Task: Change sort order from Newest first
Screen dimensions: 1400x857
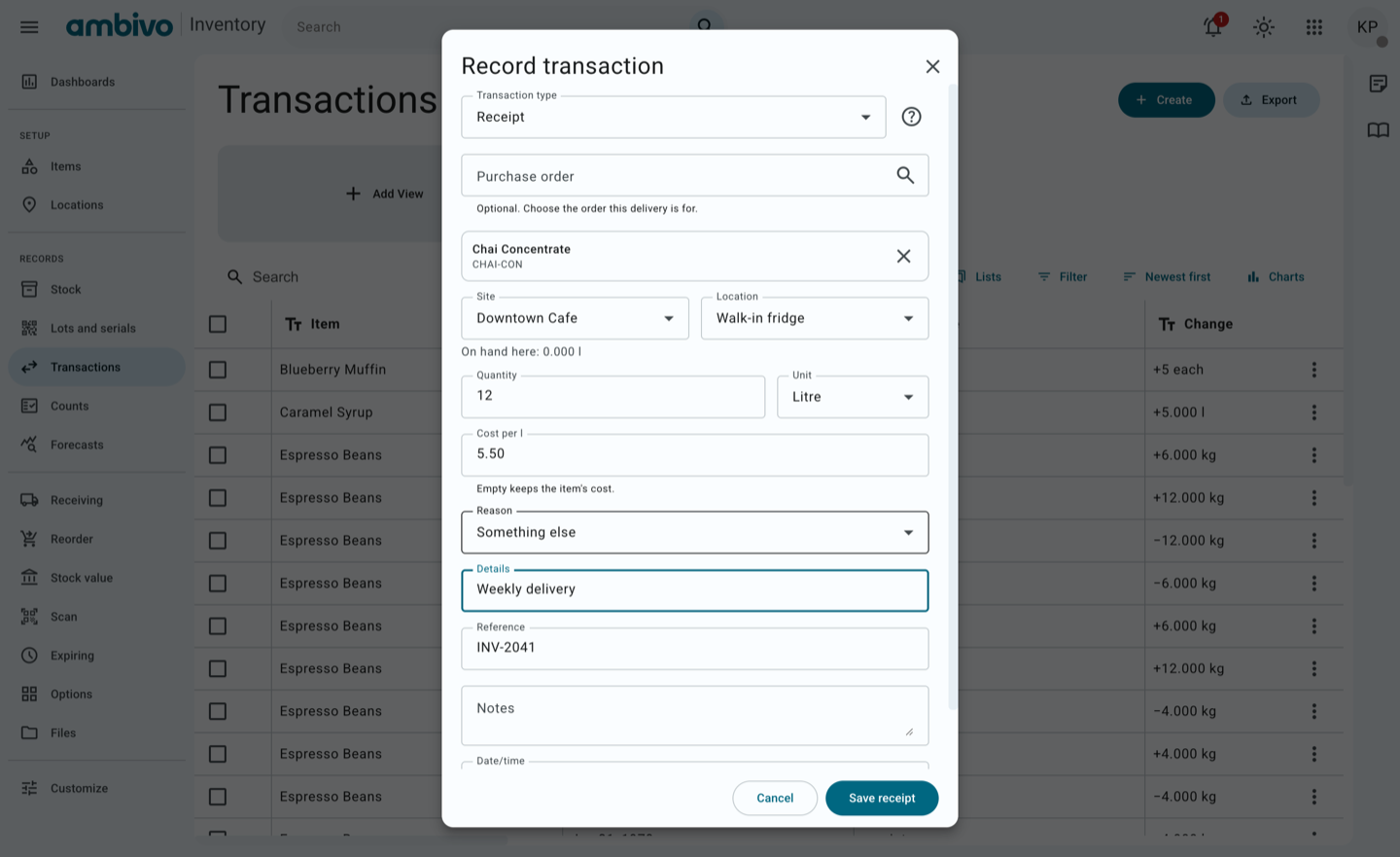Action: point(1167,277)
